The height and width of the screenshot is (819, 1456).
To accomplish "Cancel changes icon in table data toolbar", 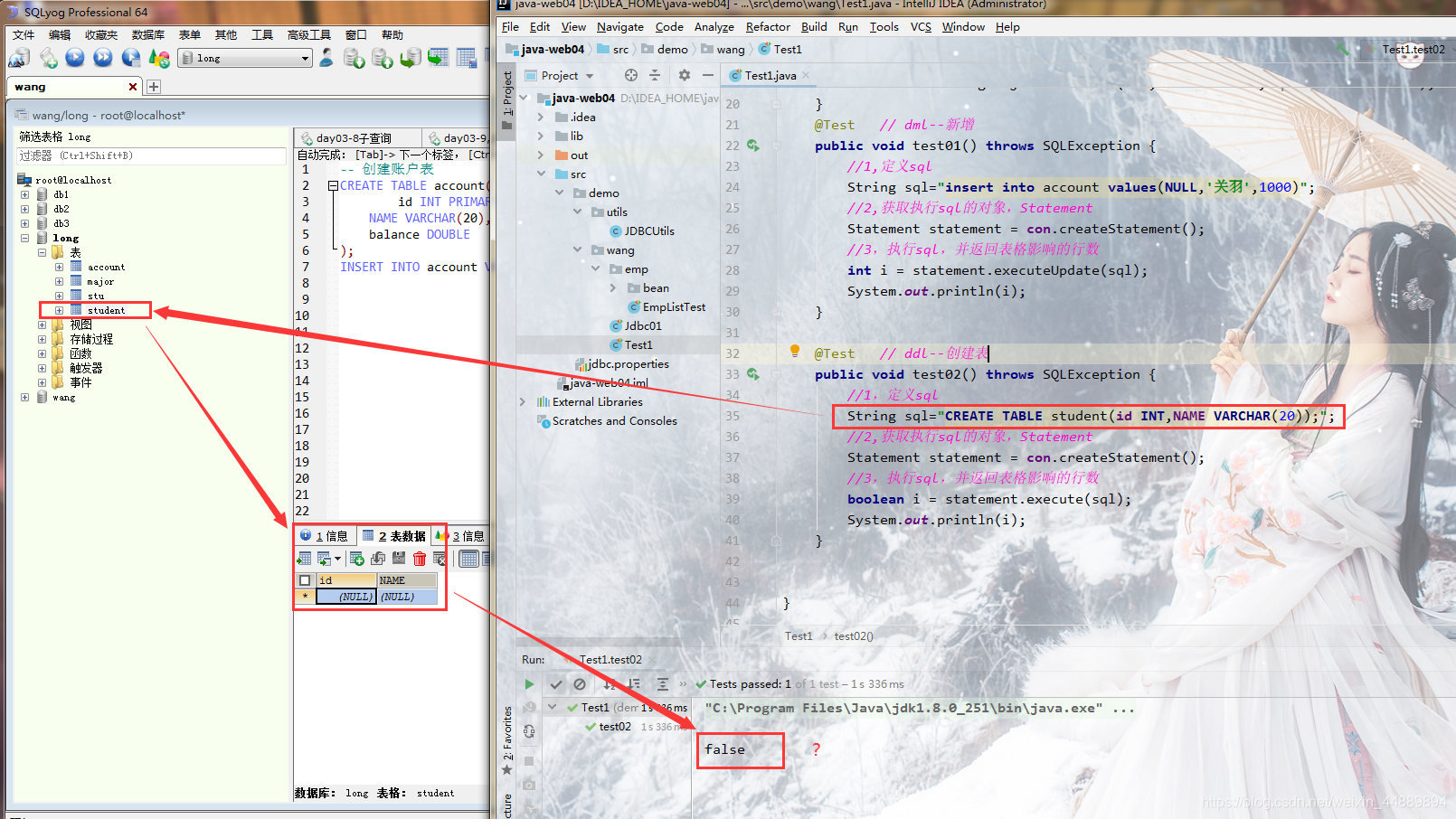I will click(x=440, y=559).
